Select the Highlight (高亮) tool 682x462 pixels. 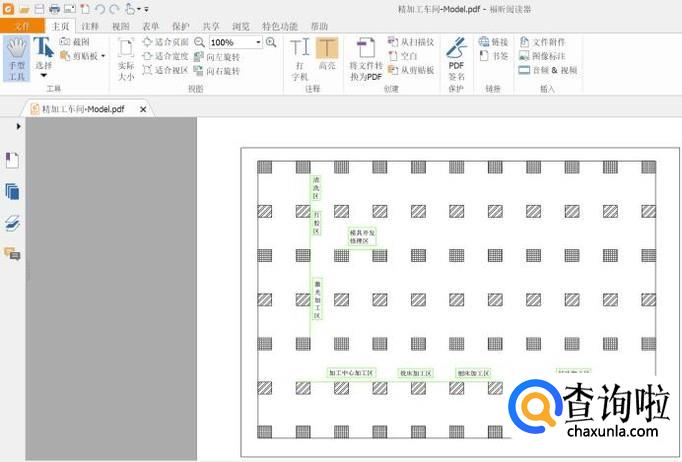(327, 54)
